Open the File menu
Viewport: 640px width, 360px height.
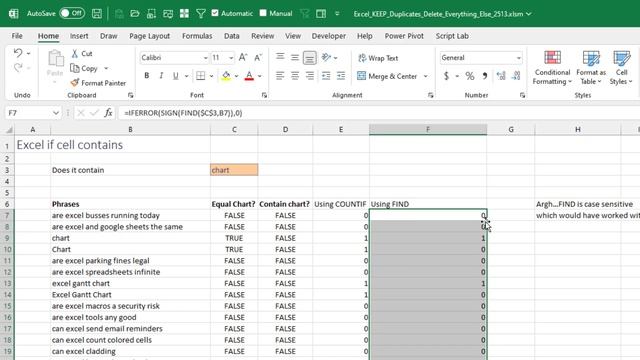(17, 36)
